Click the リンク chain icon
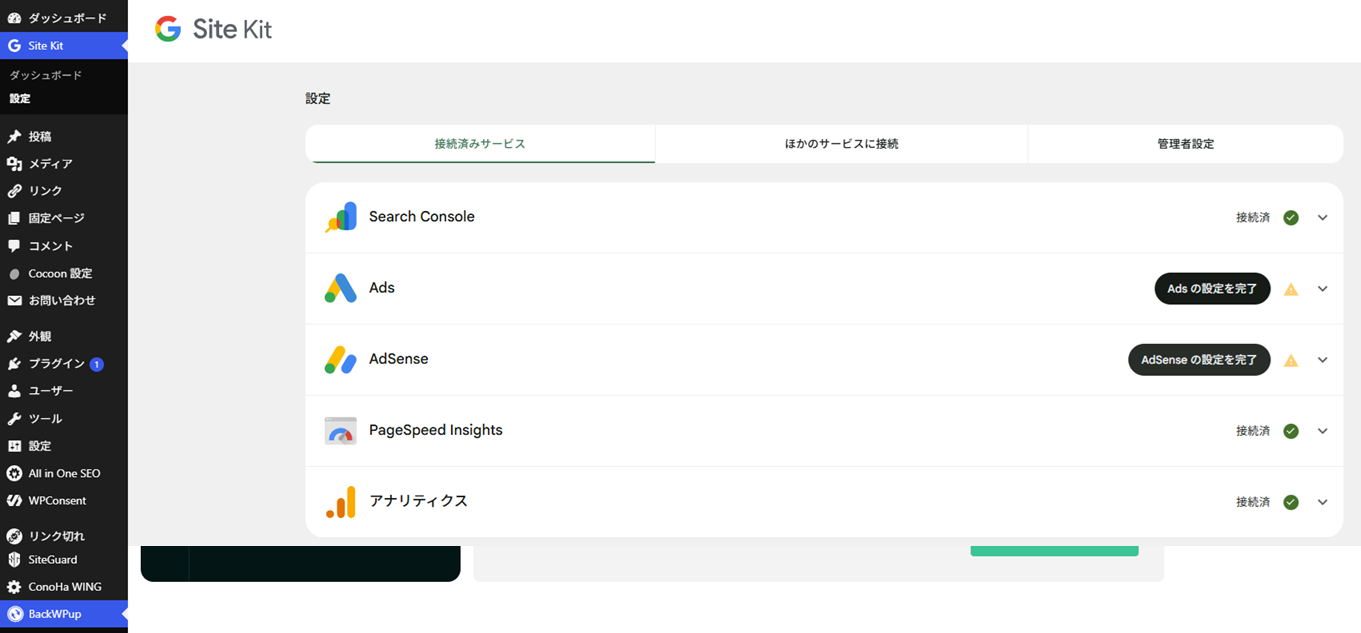Image resolution: width=1361 pixels, height=633 pixels. coord(14,191)
